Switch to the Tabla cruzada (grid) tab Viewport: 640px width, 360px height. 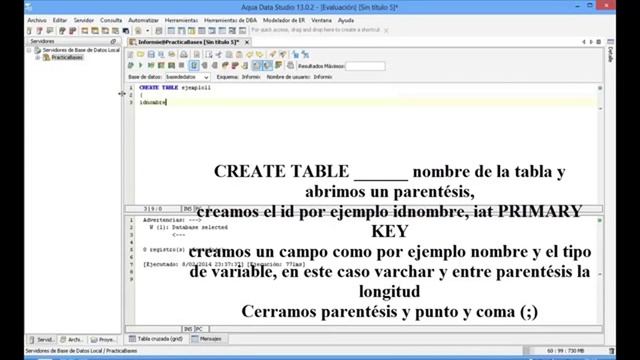(156, 339)
